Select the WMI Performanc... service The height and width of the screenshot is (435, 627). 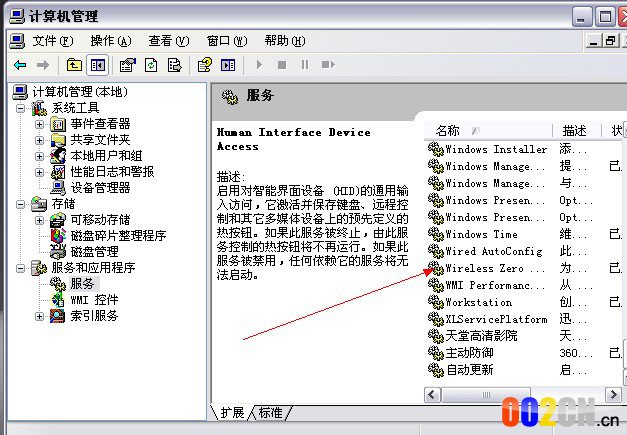tap(495, 285)
